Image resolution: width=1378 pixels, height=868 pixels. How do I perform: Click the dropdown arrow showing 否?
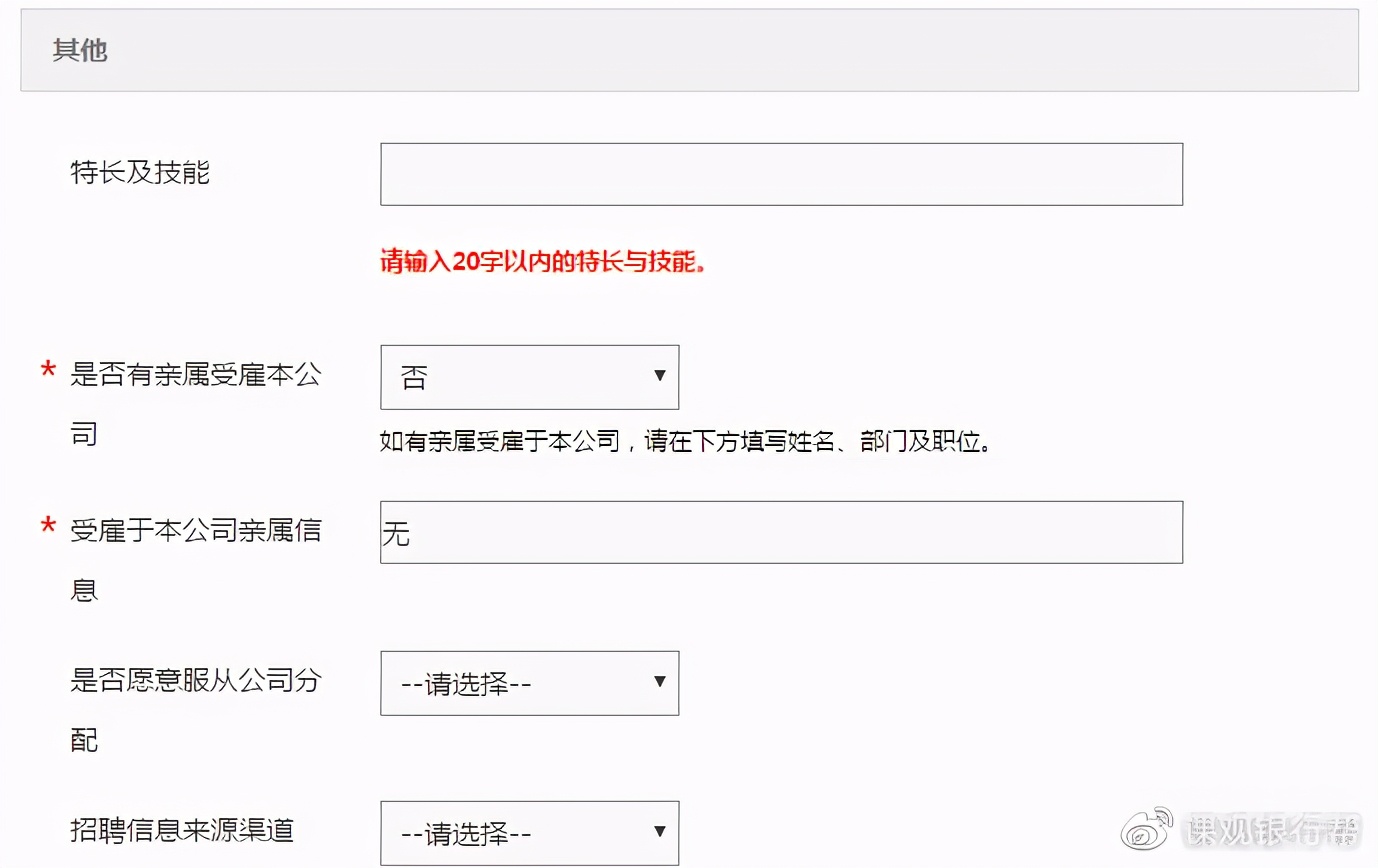coord(660,377)
